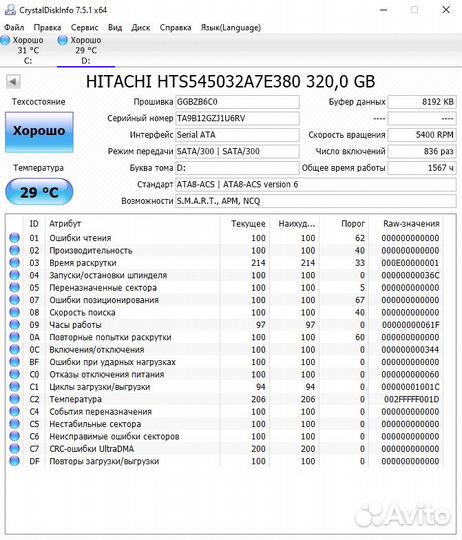Select the Ошибки чтения attribute text
Screen dimensions: 462x540
[x=80, y=238]
